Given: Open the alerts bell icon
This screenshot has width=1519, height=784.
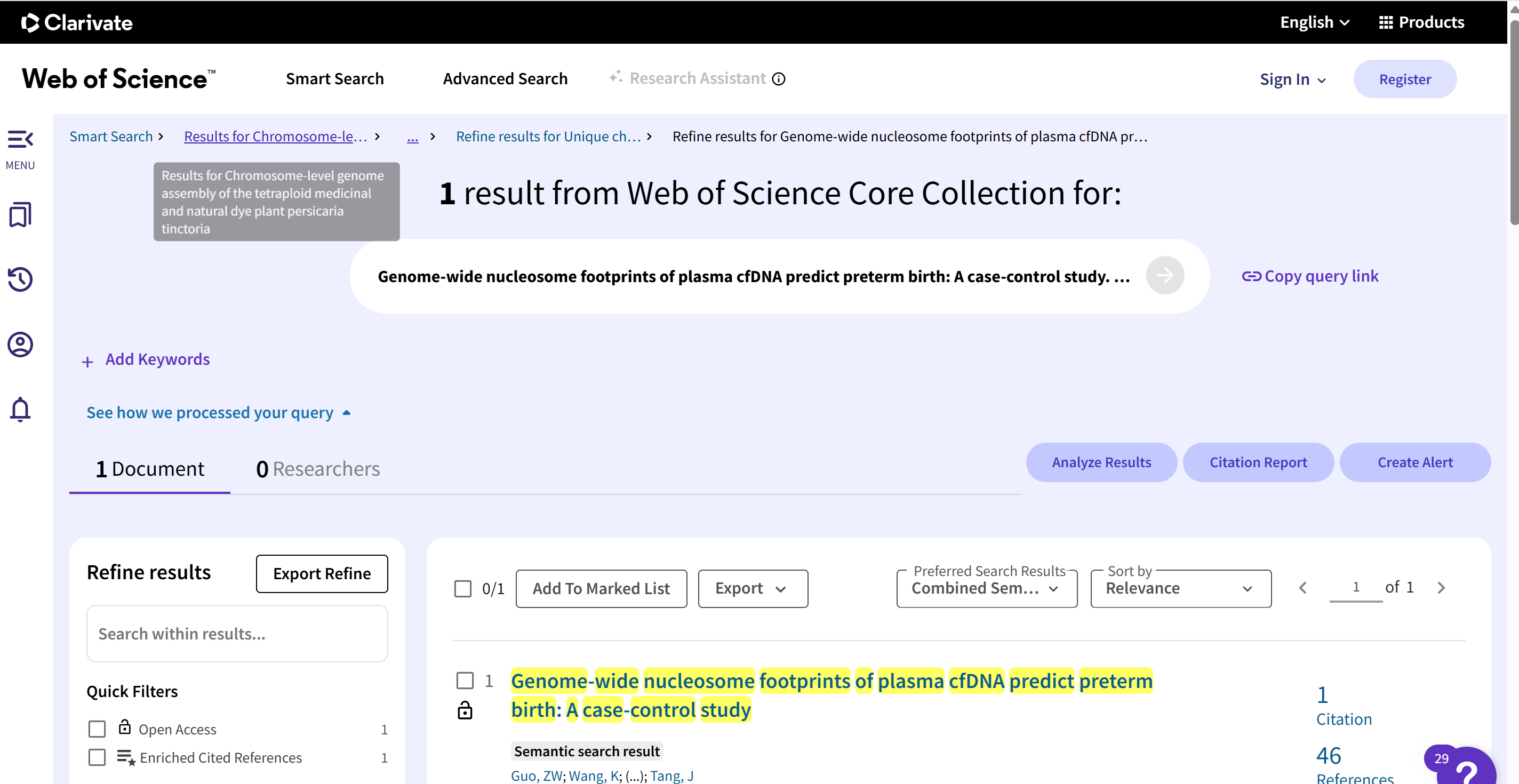Looking at the screenshot, I should (x=20, y=409).
